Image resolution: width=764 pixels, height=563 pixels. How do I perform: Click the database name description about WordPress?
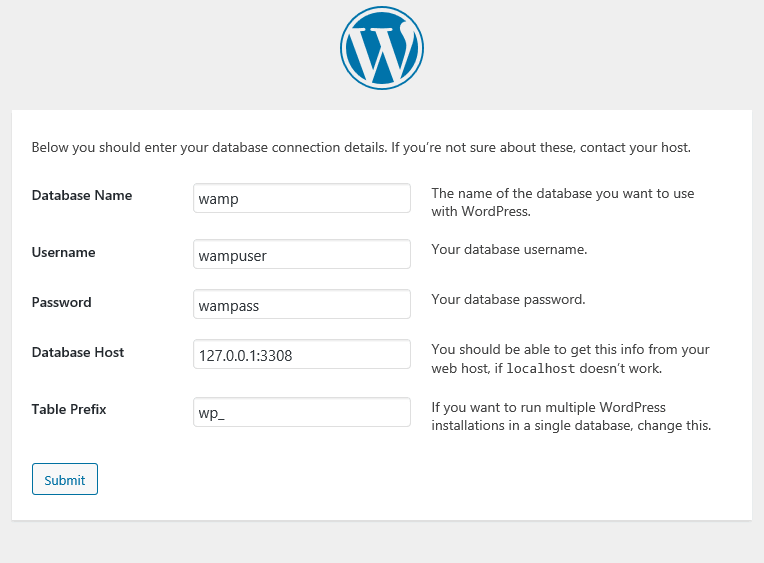[563, 202]
